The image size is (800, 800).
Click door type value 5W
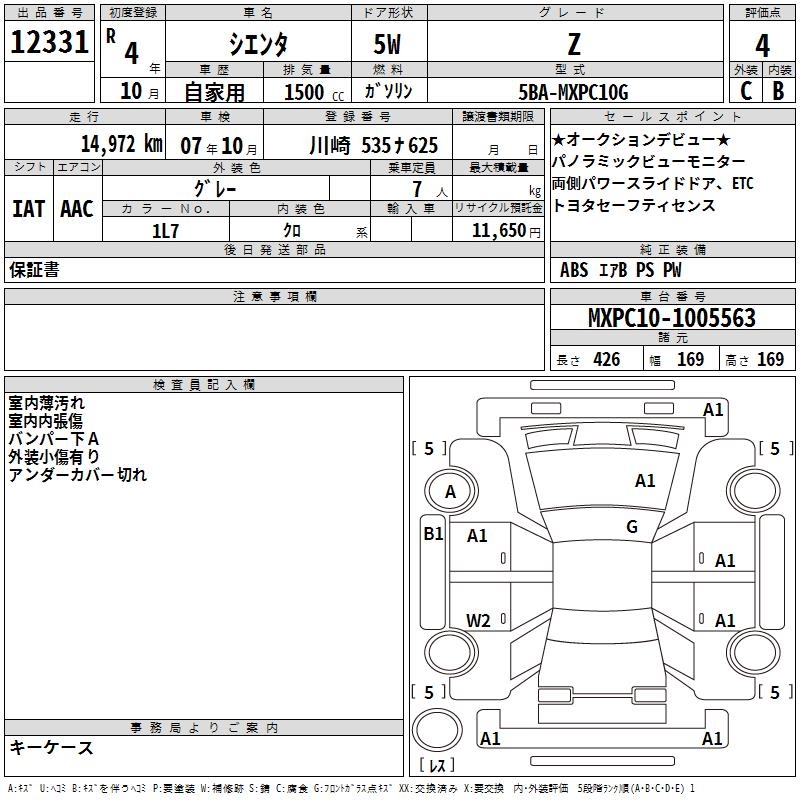click(387, 44)
